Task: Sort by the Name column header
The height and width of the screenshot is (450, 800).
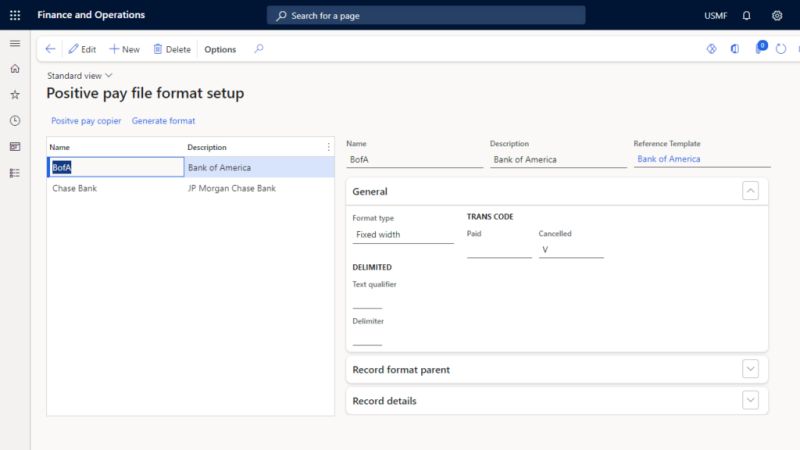Action: click(x=59, y=147)
